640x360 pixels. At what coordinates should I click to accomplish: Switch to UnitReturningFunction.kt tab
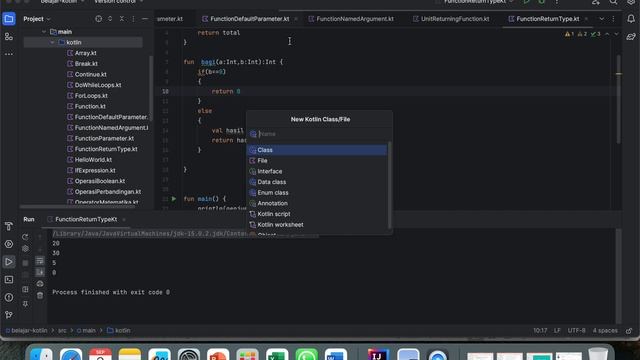[x=451, y=19]
